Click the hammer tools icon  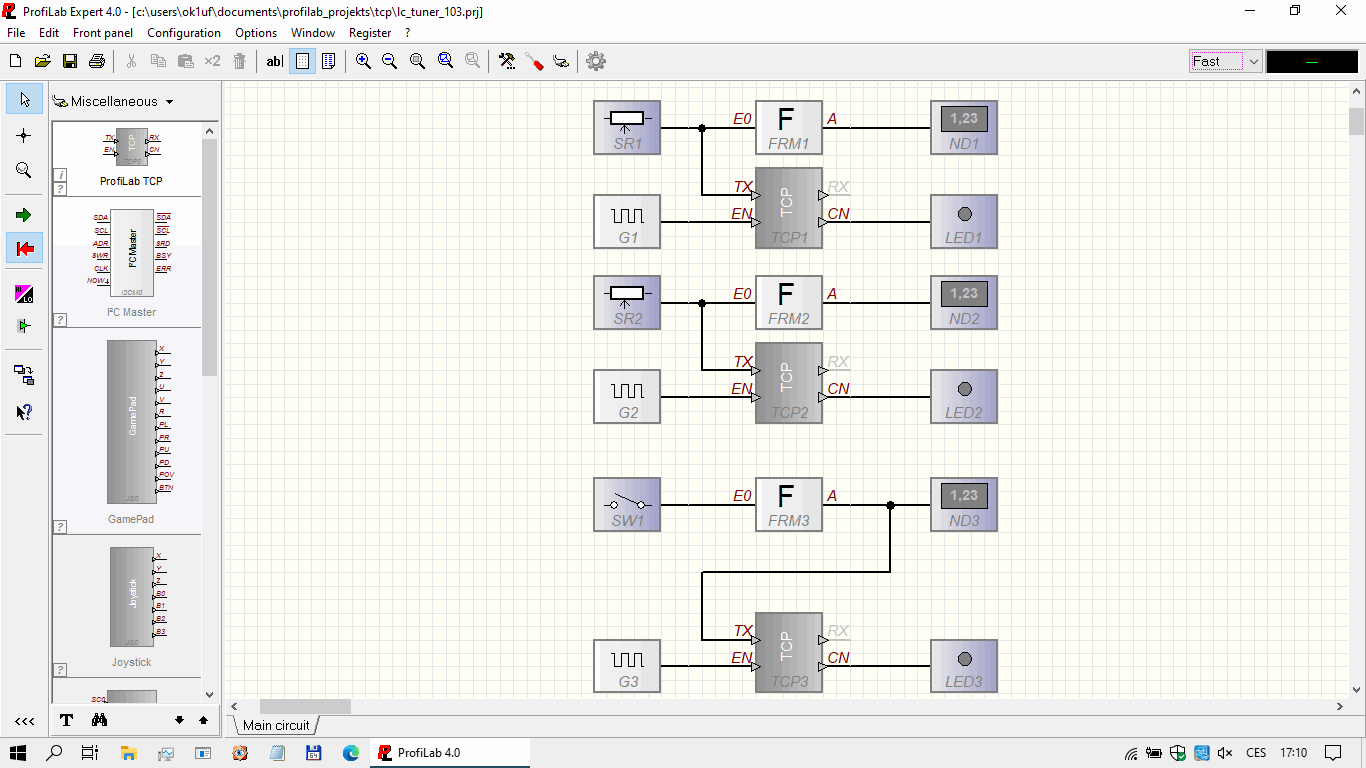click(507, 61)
